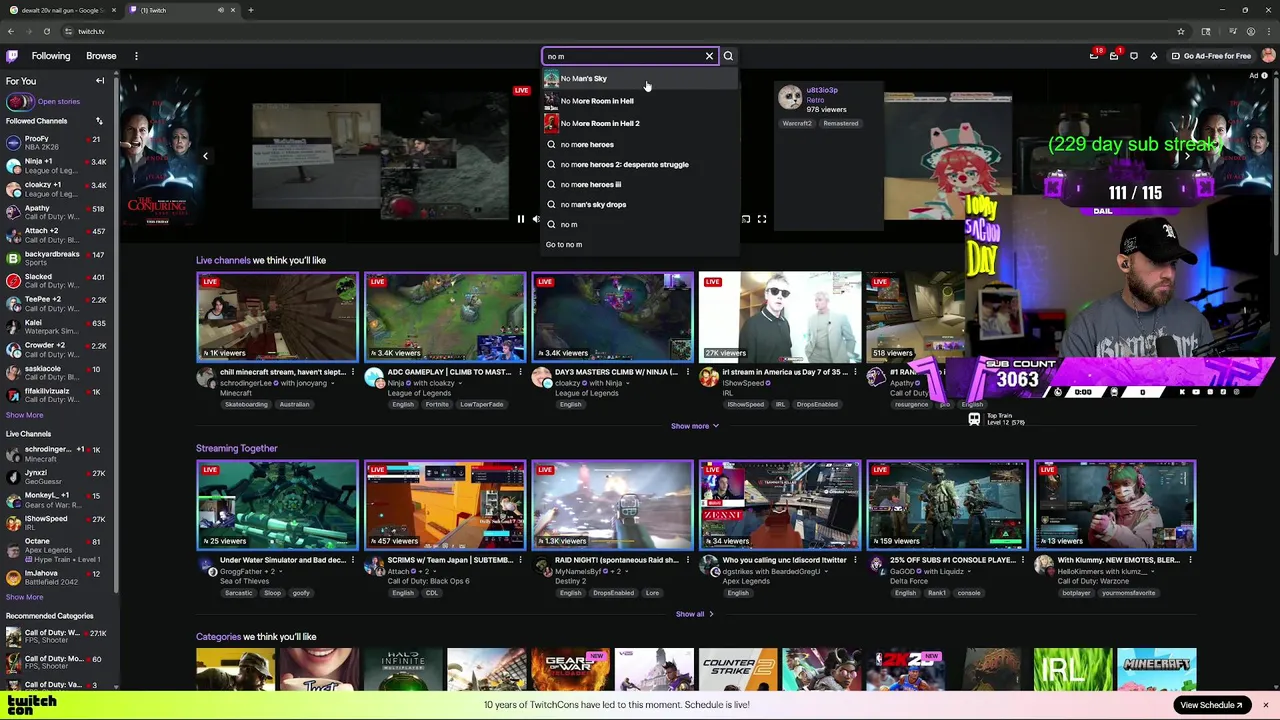Sort the Followed Channels list
Screen dimensions: 1280x720
coord(99,121)
